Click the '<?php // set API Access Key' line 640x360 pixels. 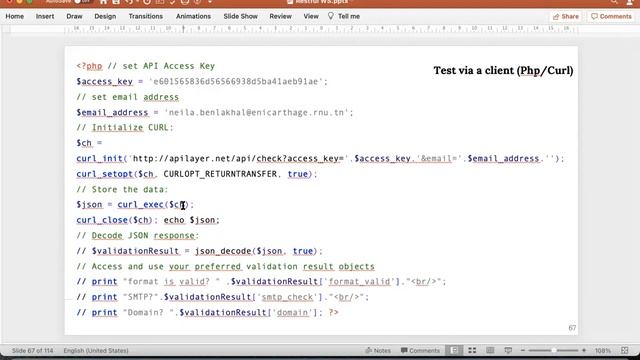click(x=146, y=66)
